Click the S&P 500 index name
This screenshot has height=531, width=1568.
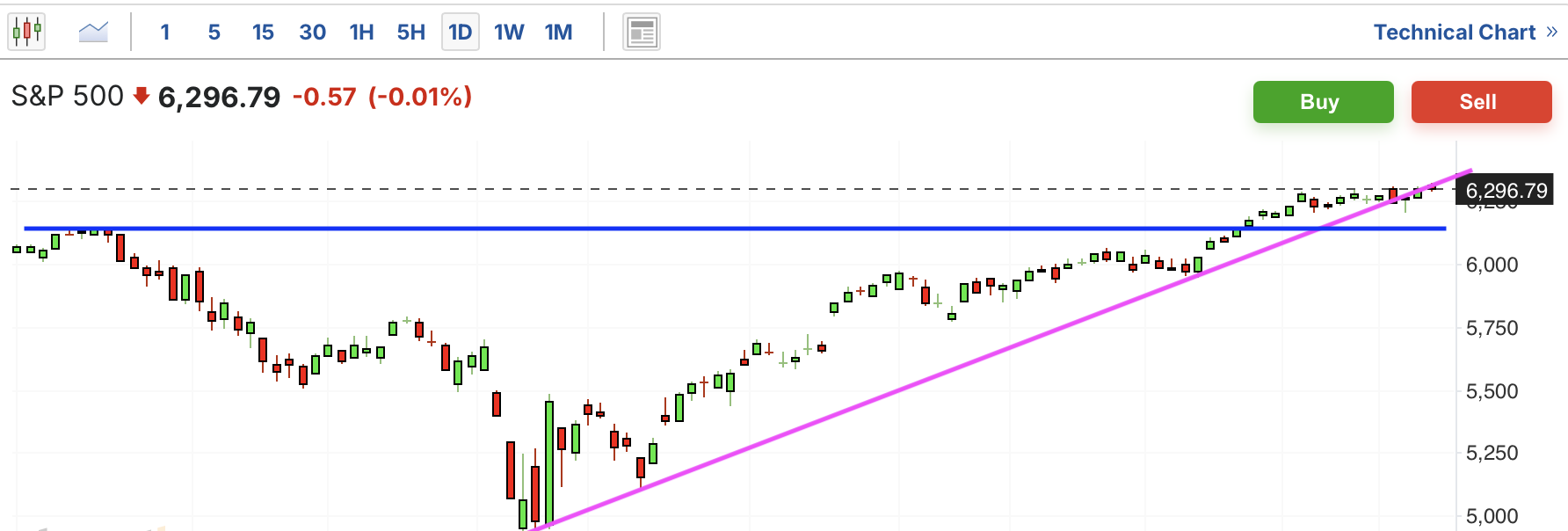click(68, 96)
